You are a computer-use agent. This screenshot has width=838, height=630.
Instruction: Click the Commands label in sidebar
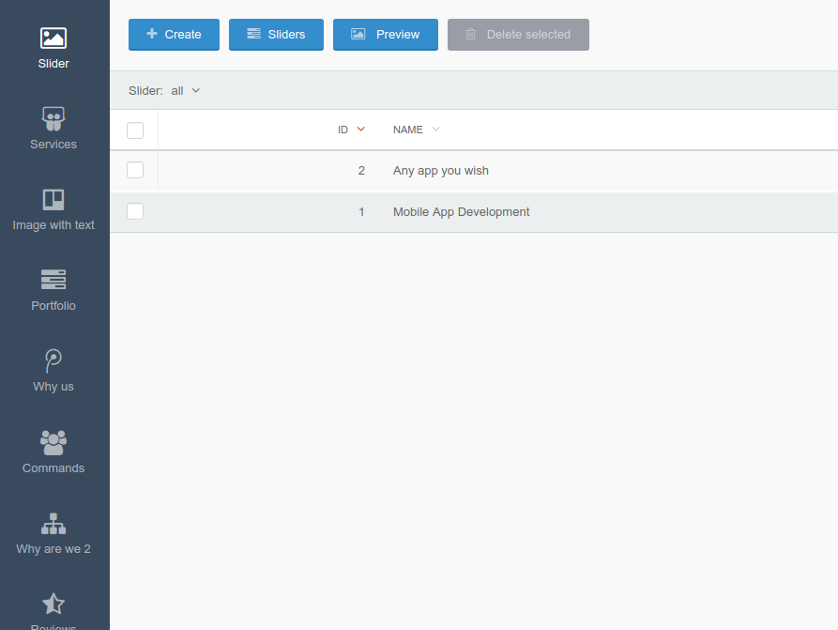click(x=53, y=468)
